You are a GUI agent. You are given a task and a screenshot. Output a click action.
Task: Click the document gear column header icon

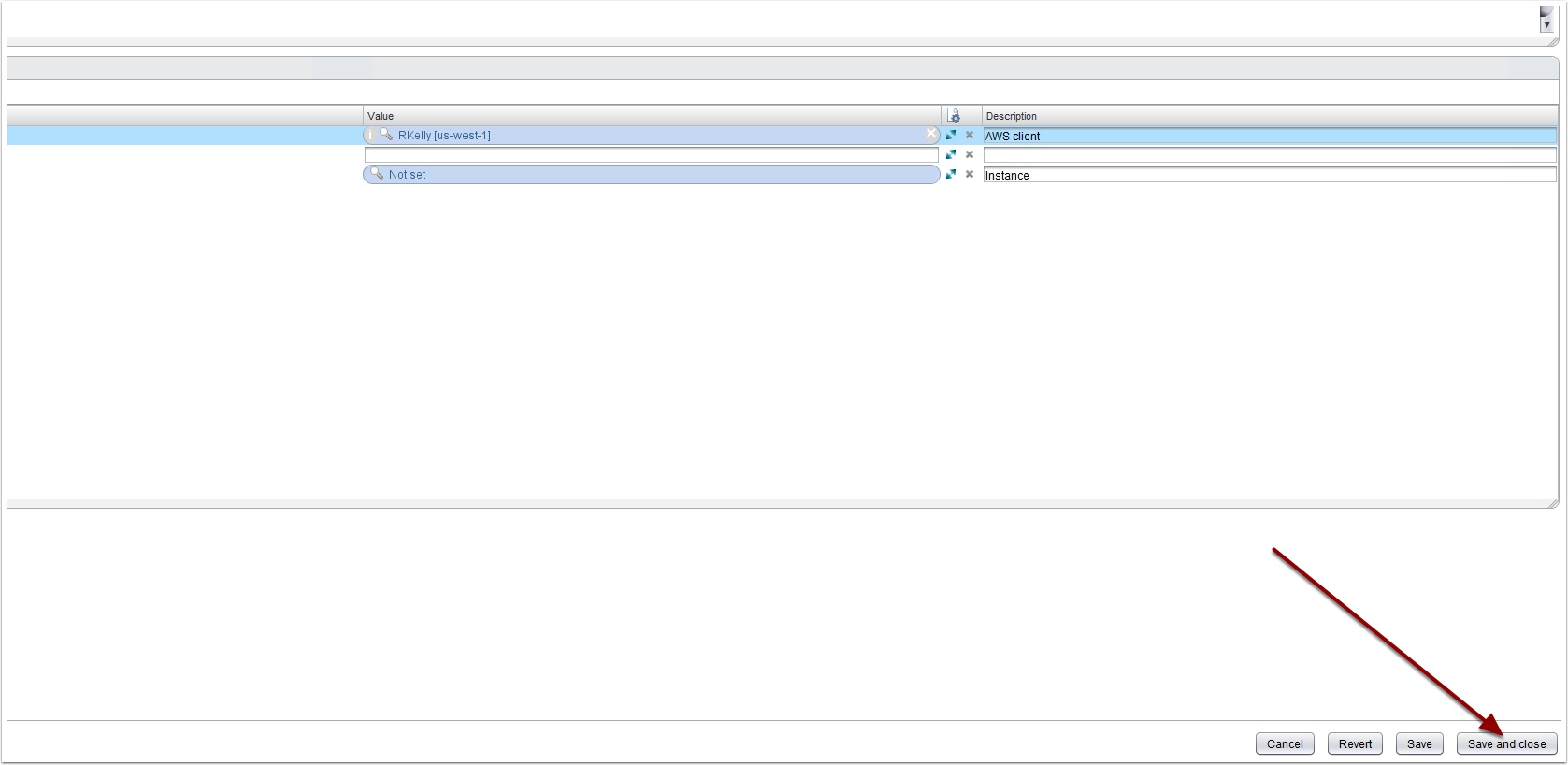[953, 116]
